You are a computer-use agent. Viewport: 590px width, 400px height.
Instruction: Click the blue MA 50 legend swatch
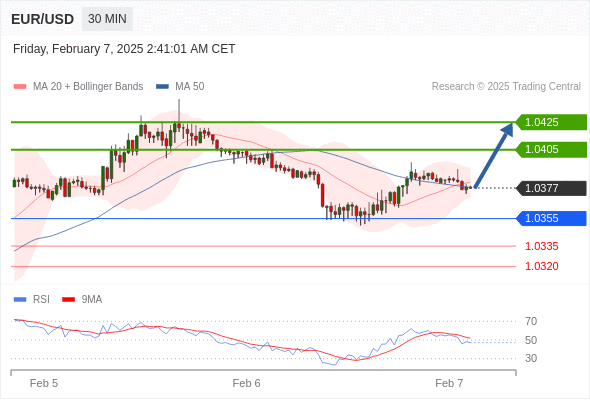point(163,87)
